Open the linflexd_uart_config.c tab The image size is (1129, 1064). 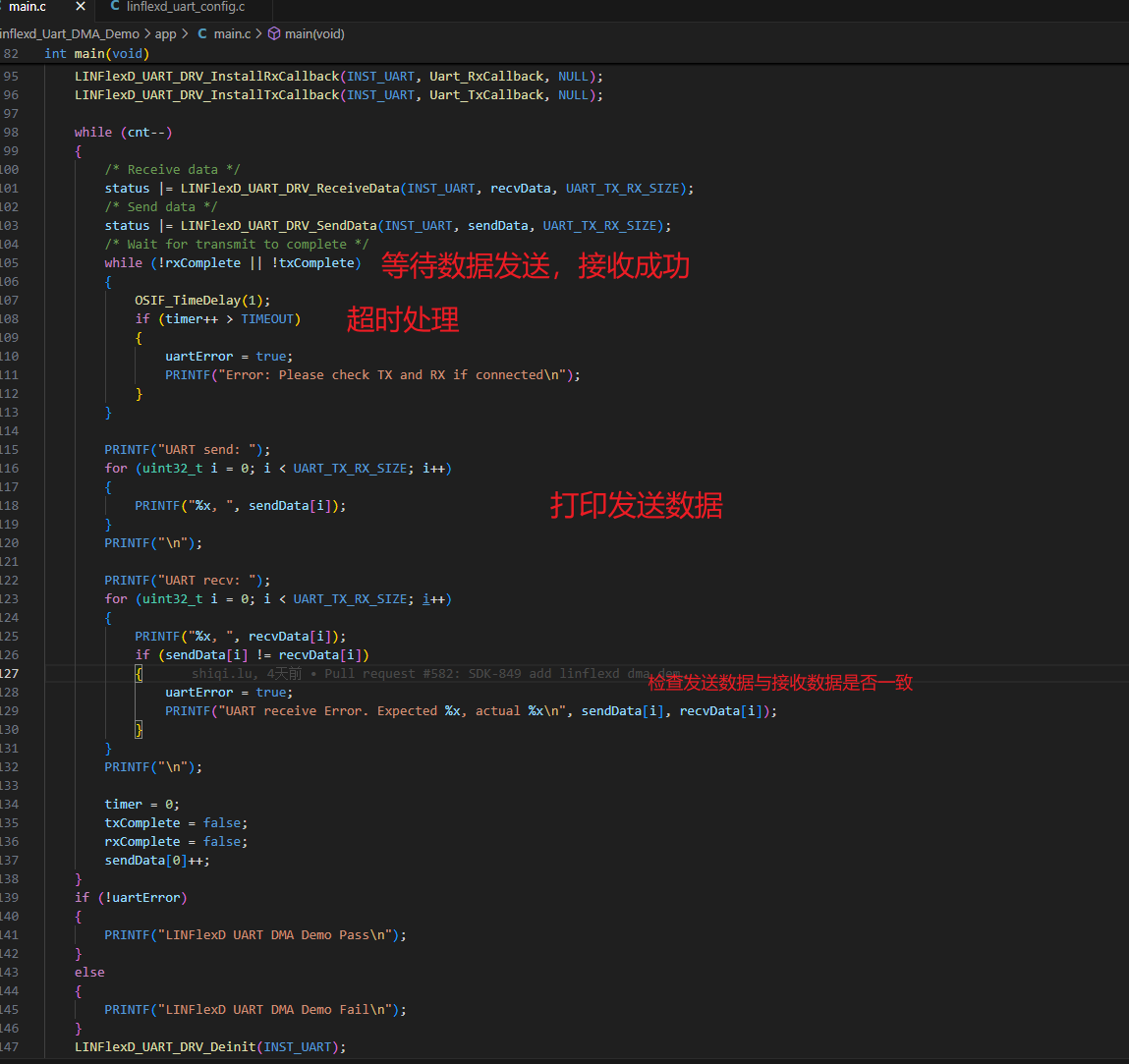tap(185, 7)
